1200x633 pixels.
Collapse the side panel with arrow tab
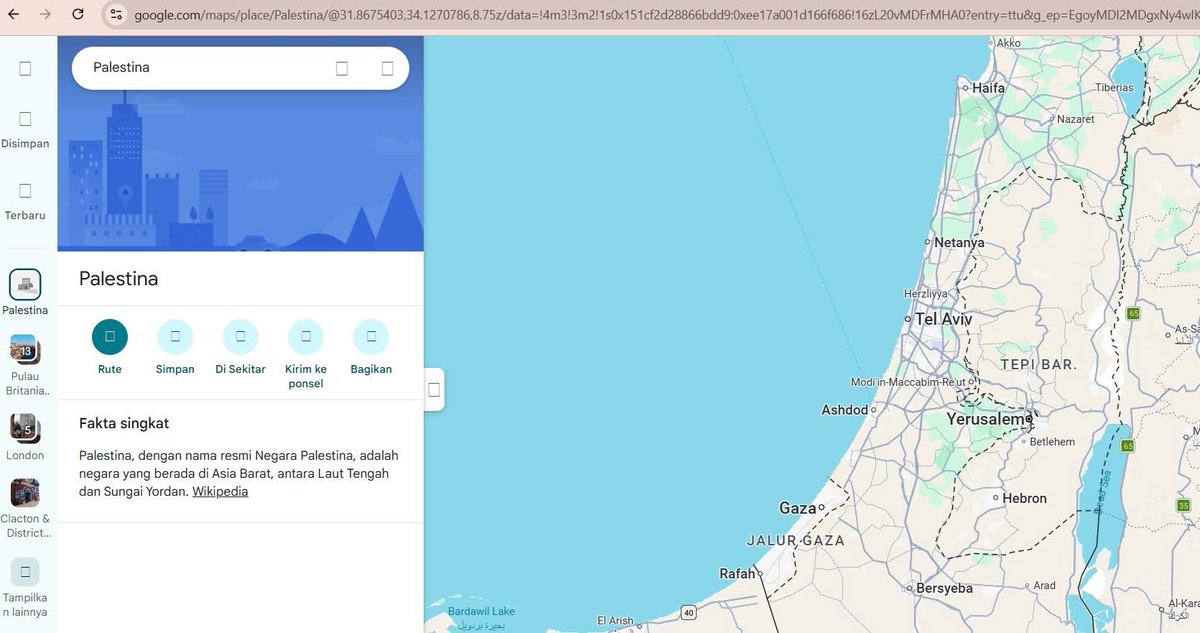(x=434, y=389)
